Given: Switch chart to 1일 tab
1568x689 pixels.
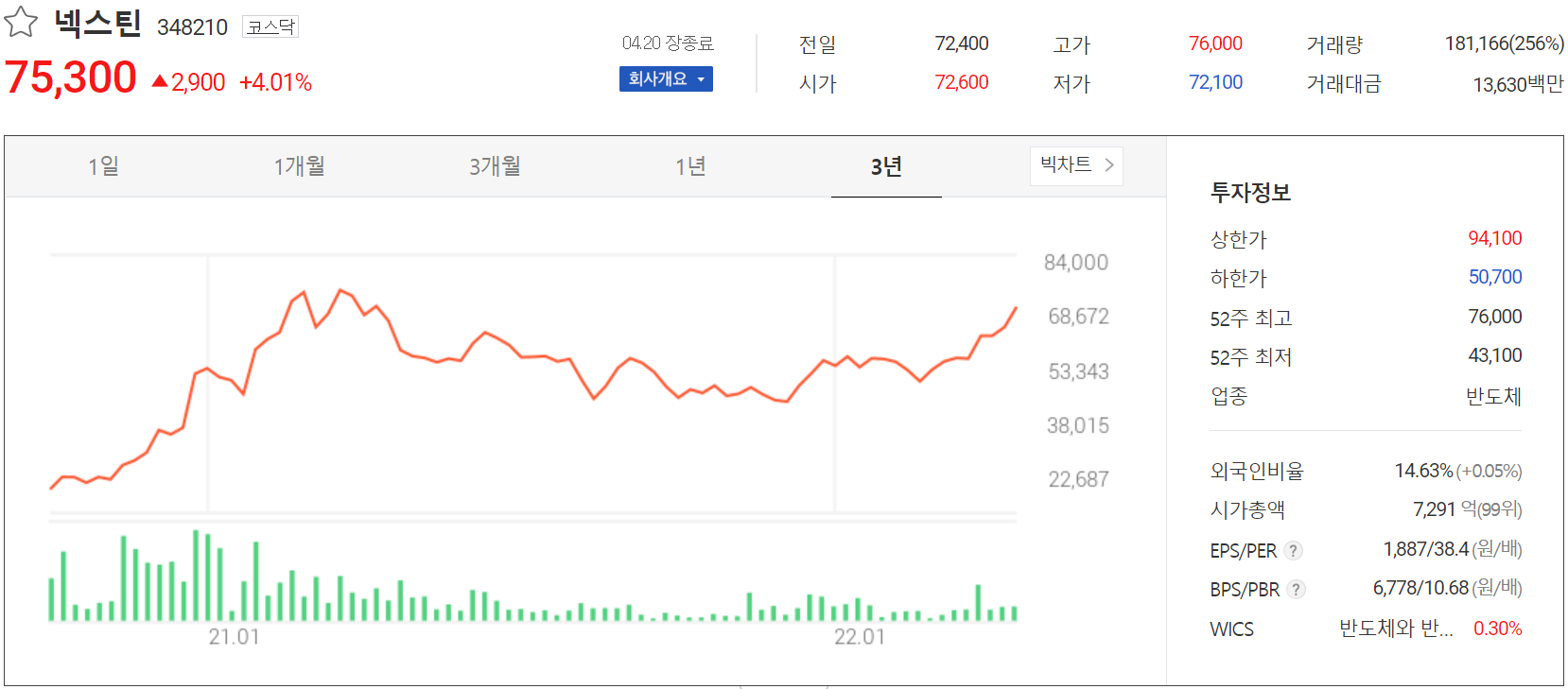Looking at the screenshot, I should (x=103, y=167).
